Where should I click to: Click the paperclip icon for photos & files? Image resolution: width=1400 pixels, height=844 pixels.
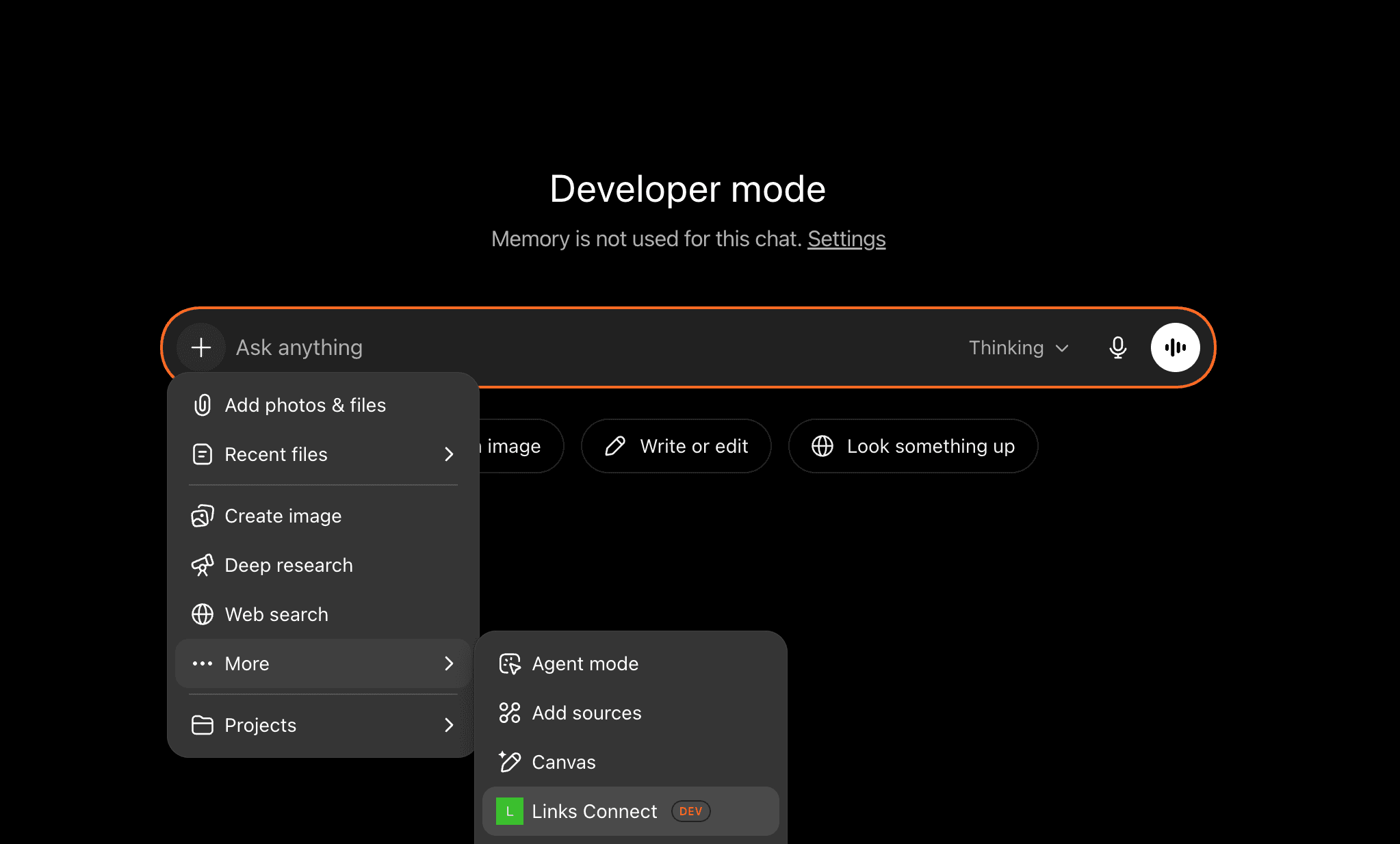tap(203, 405)
